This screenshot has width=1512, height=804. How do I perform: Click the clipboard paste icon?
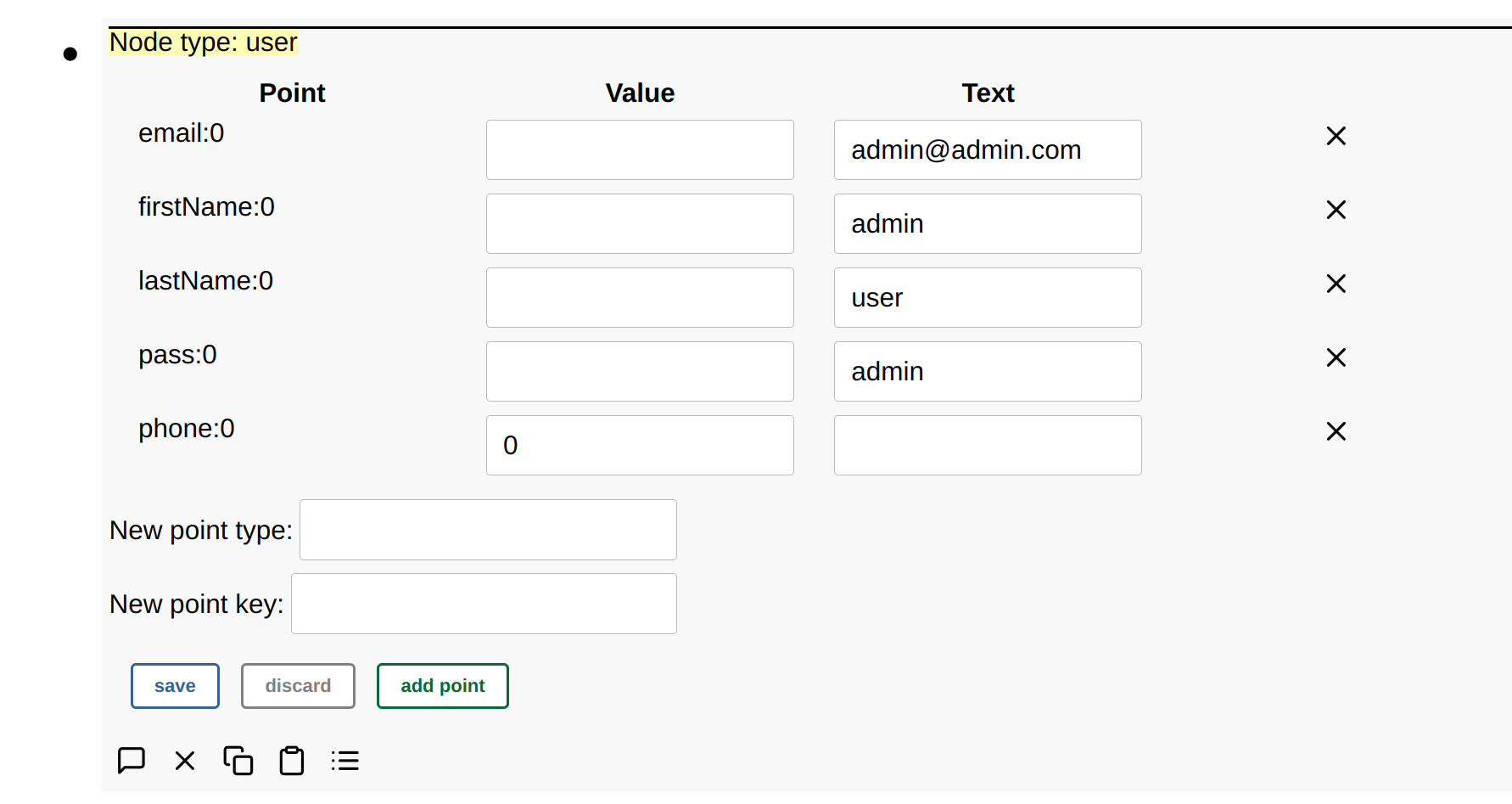[292, 760]
